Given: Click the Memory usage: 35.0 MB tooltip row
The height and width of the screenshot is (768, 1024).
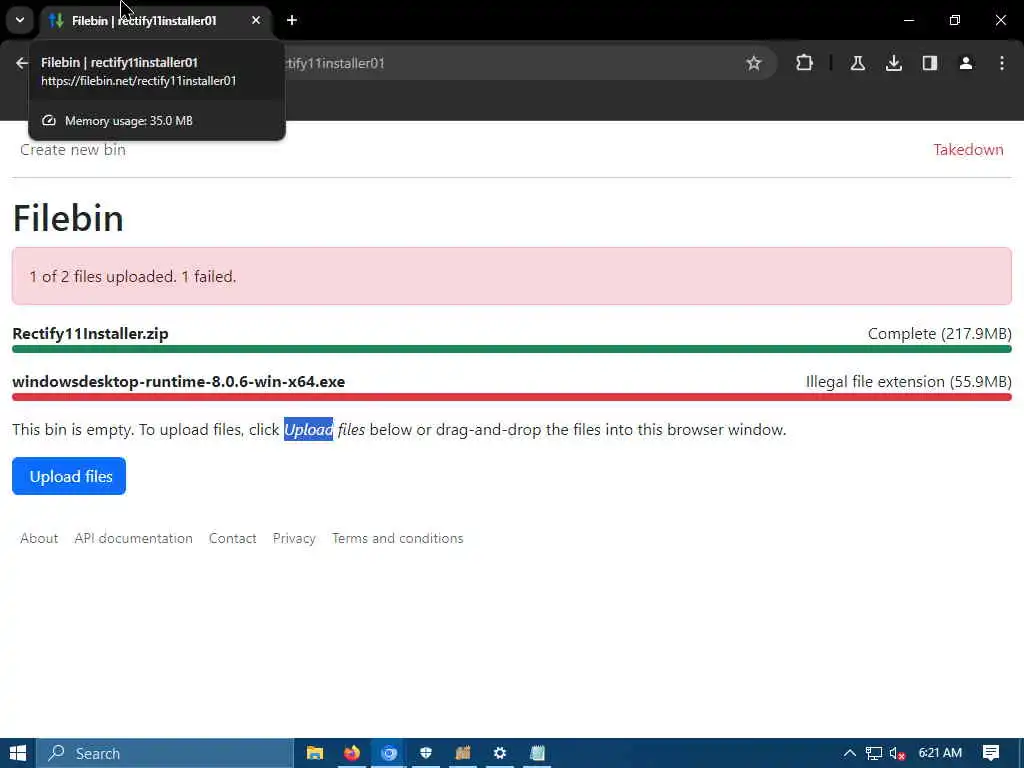Looking at the screenshot, I should tap(157, 121).
